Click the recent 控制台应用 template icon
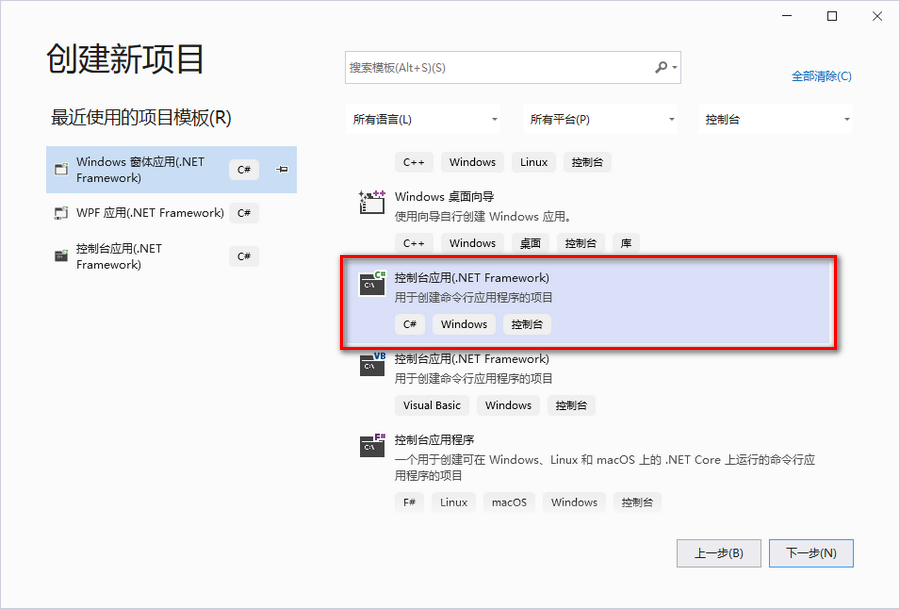 coord(61,256)
